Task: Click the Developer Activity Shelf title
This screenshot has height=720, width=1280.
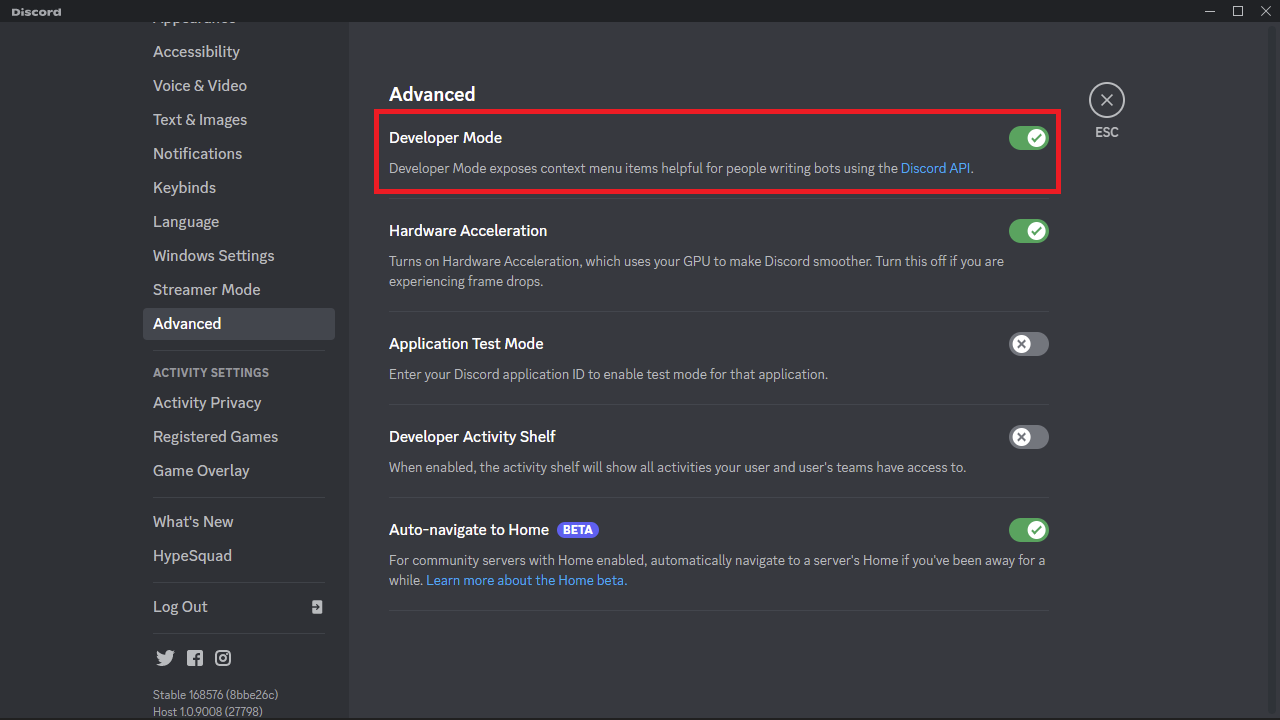Action: click(x=472, y=437)
